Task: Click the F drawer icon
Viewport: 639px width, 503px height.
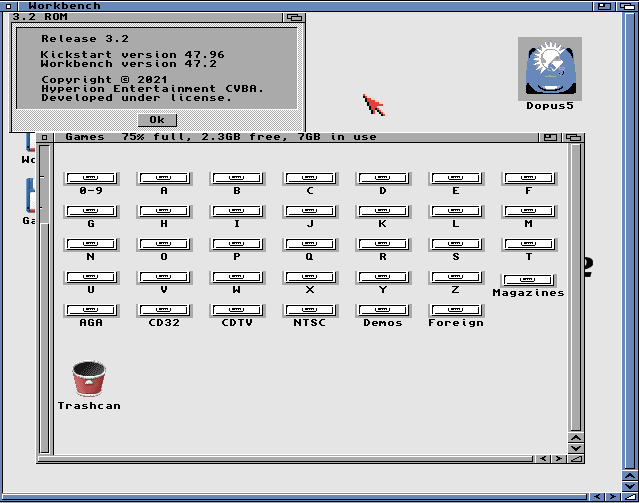Action: pyautogui.click(x=529, y=178)
